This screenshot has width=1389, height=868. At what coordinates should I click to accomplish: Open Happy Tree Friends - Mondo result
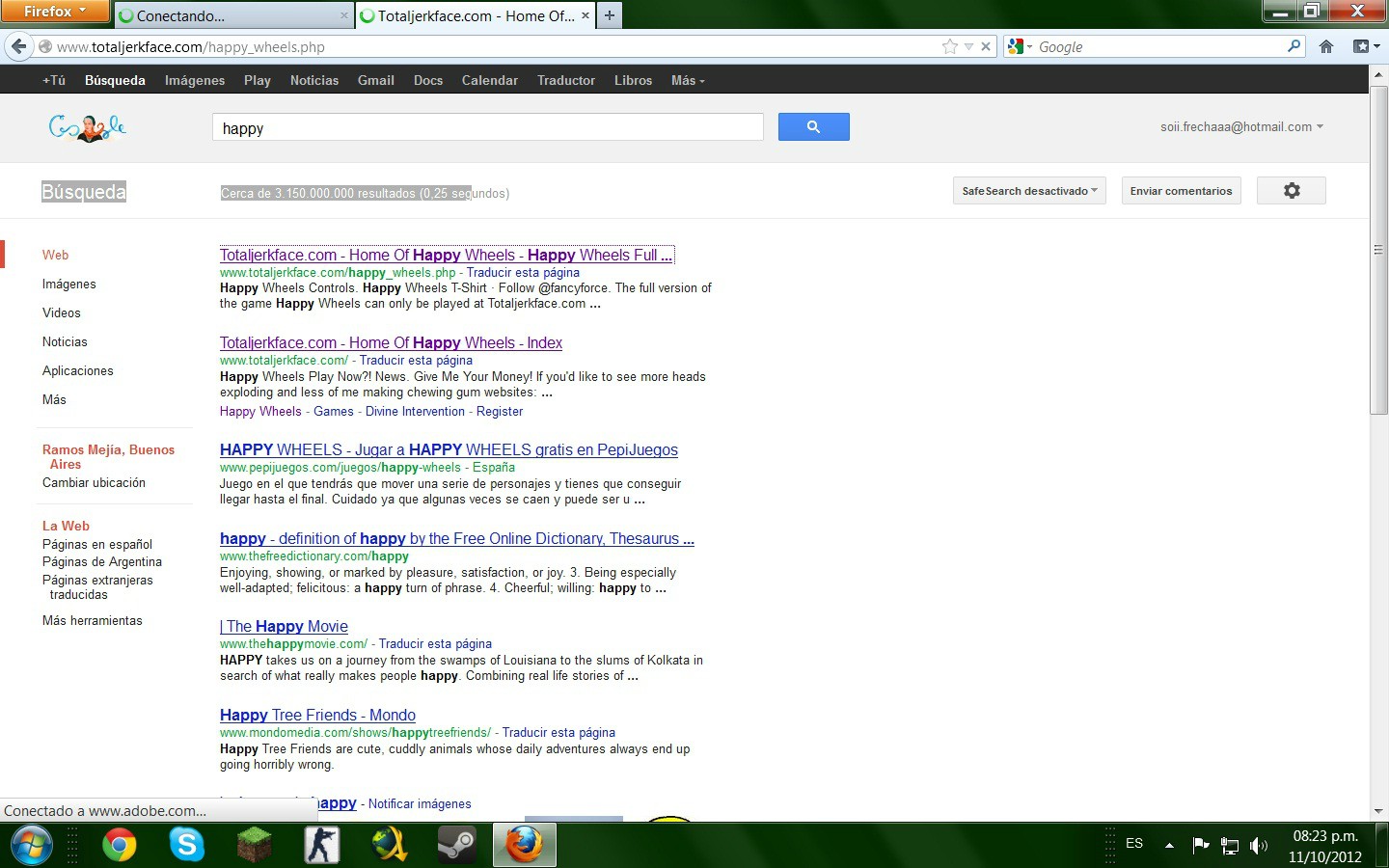click(x=317, y=715)
